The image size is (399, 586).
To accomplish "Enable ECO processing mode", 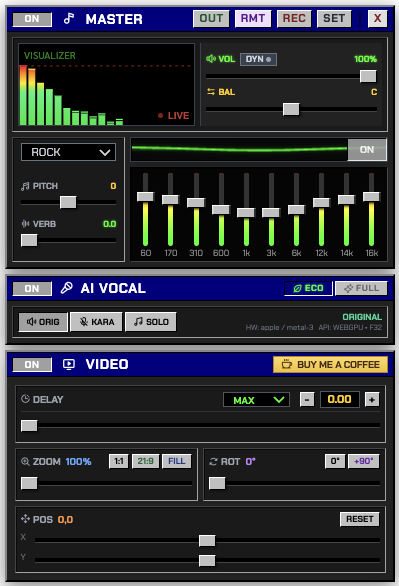I will 308,288.
